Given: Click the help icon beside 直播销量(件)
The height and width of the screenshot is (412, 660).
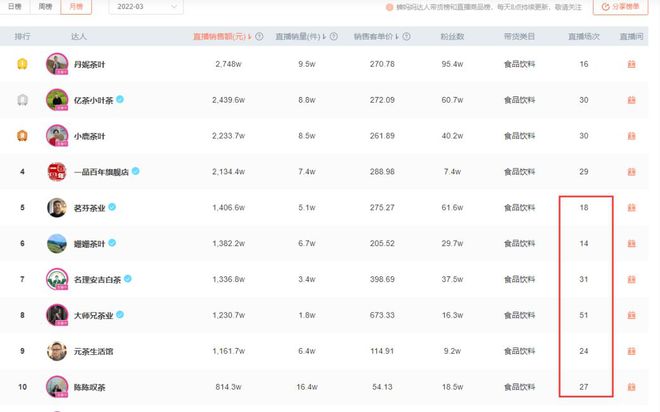Looking at the screenshot, I should 334,37.
